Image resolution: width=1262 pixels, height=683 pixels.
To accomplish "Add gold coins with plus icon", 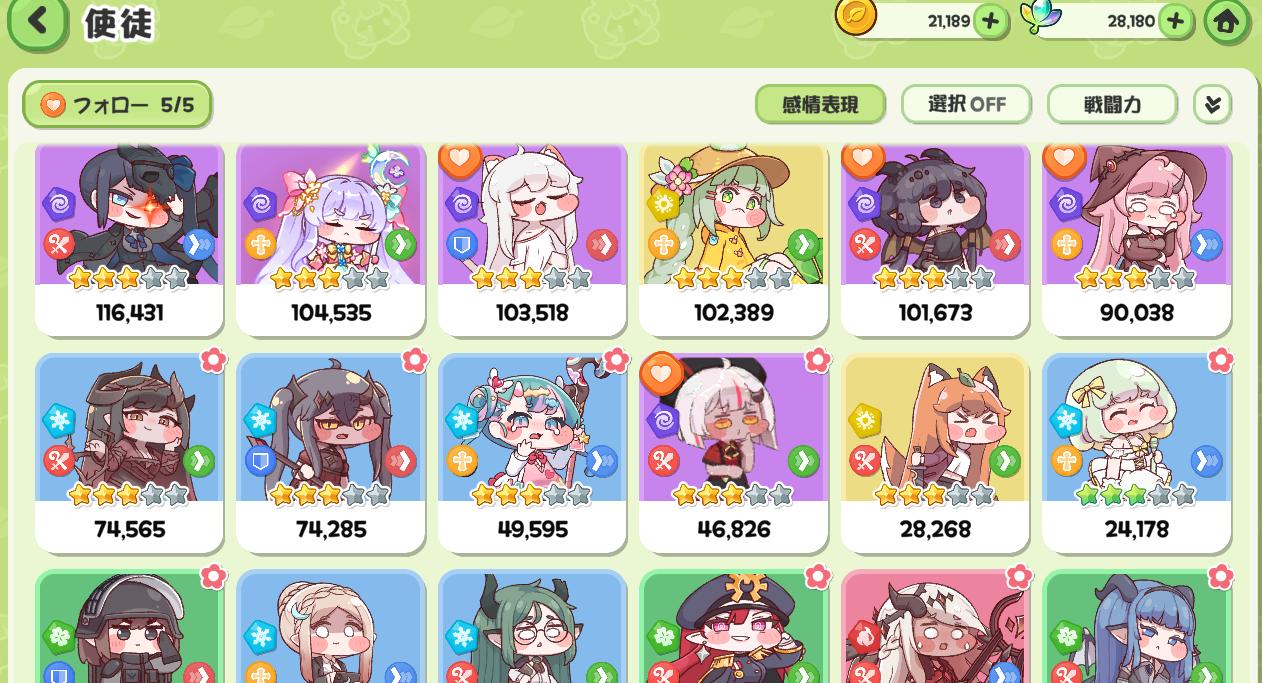I will (x=990, y=21).
